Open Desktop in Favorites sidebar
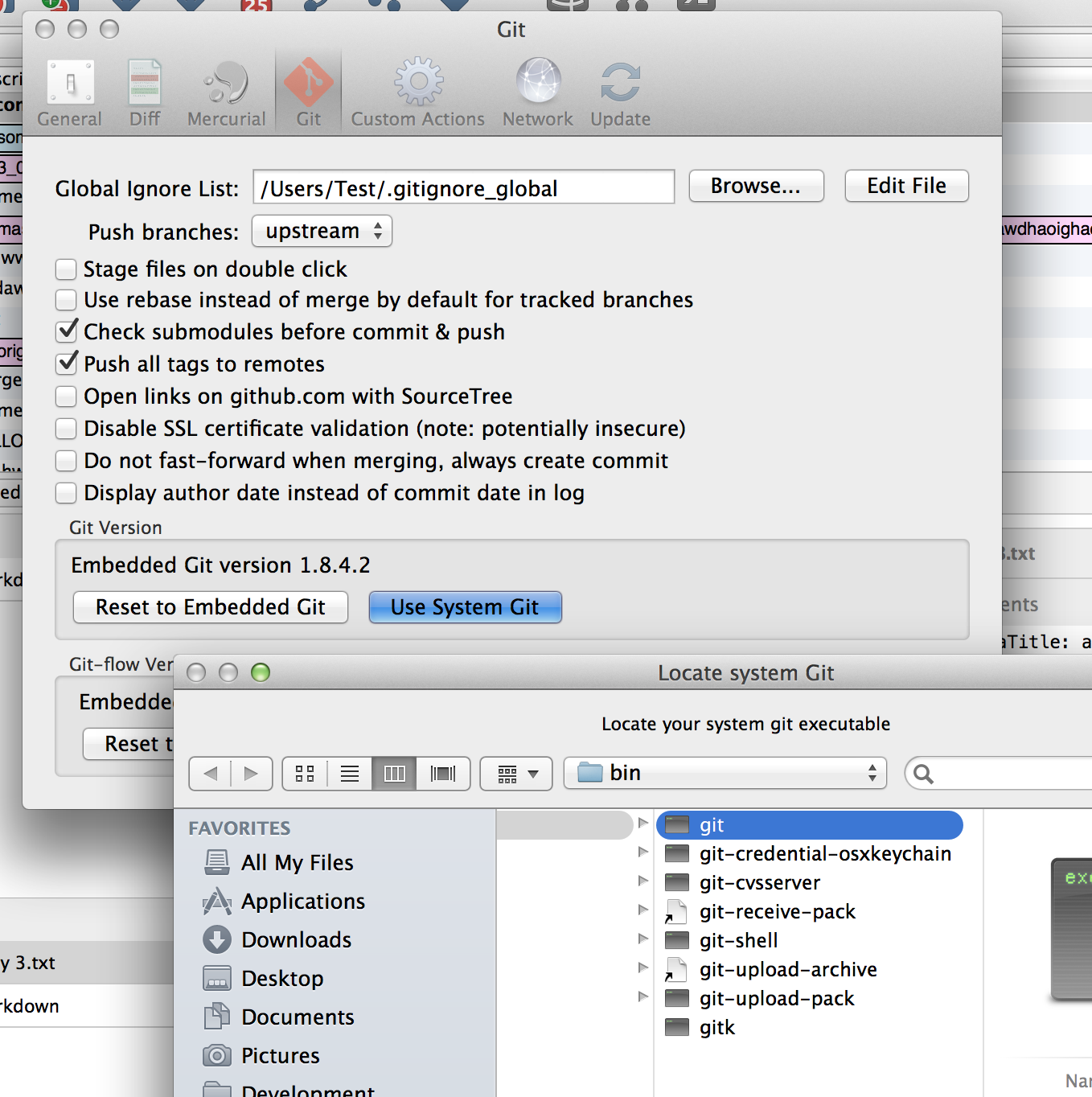The width and height of the screenshot is (1092, 1097). (263, 978)
